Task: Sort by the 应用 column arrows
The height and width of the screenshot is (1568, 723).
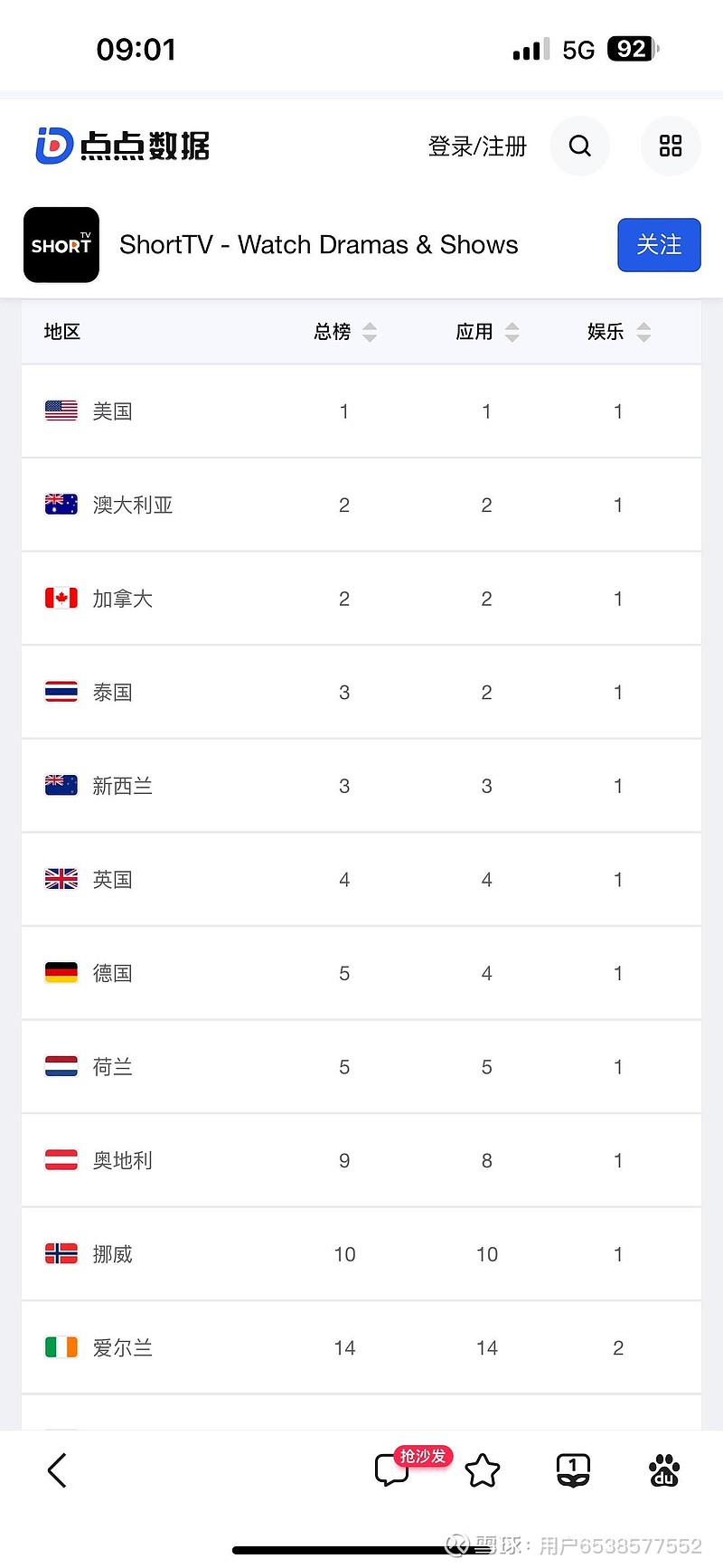Action: tap(512, 332)
